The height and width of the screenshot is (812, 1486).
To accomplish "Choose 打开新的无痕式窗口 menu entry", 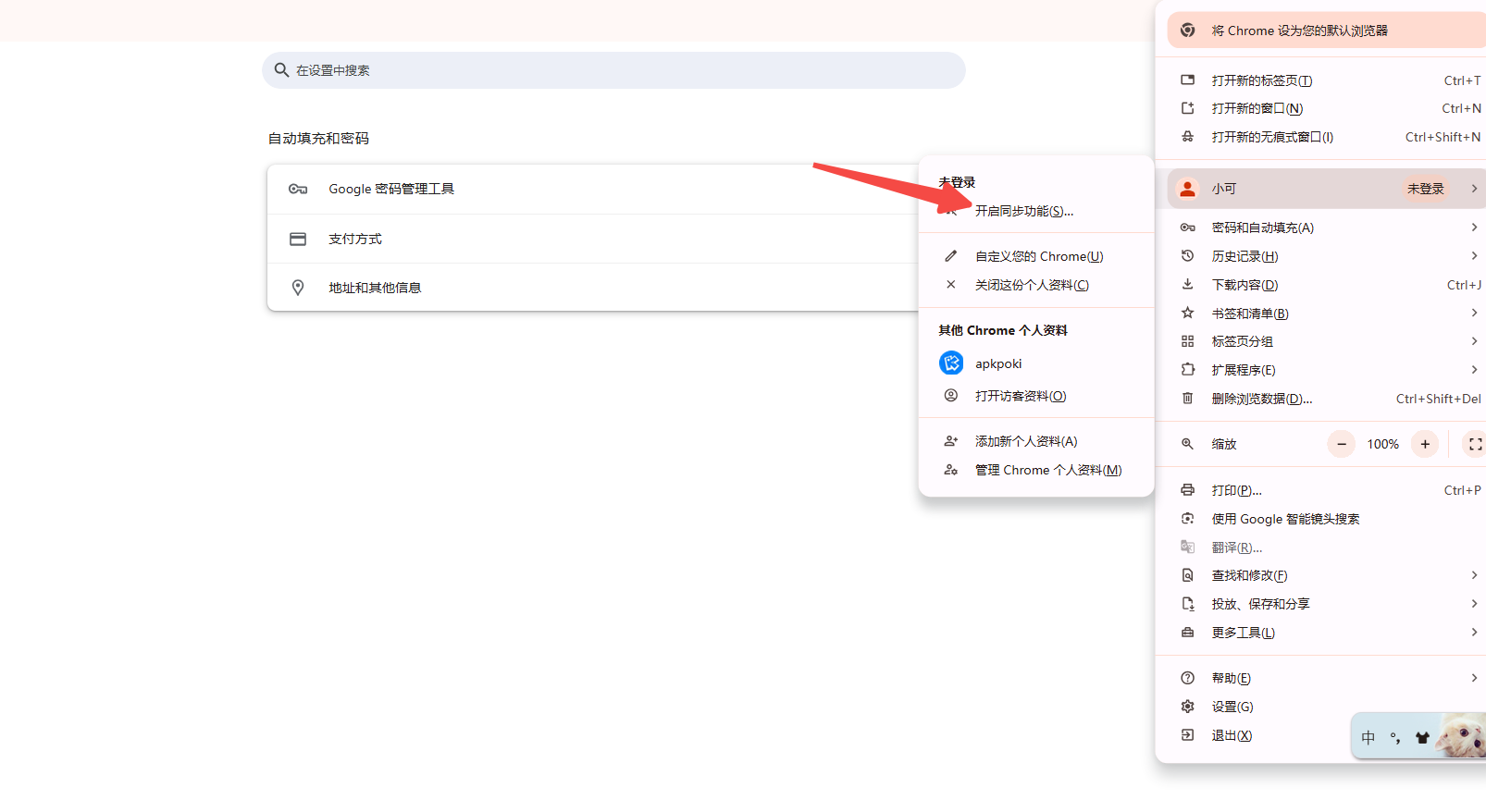I will coord(1321,137).
